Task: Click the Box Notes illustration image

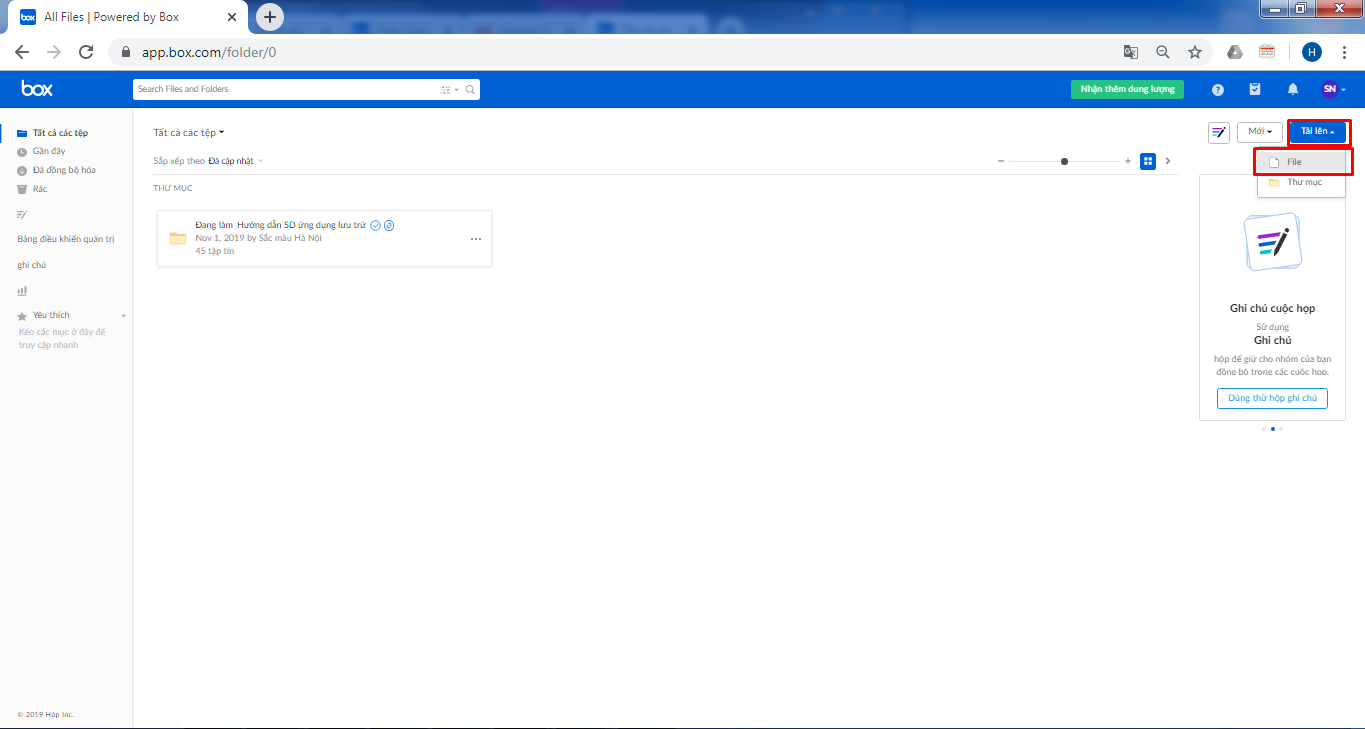Action: (1272, 242)
